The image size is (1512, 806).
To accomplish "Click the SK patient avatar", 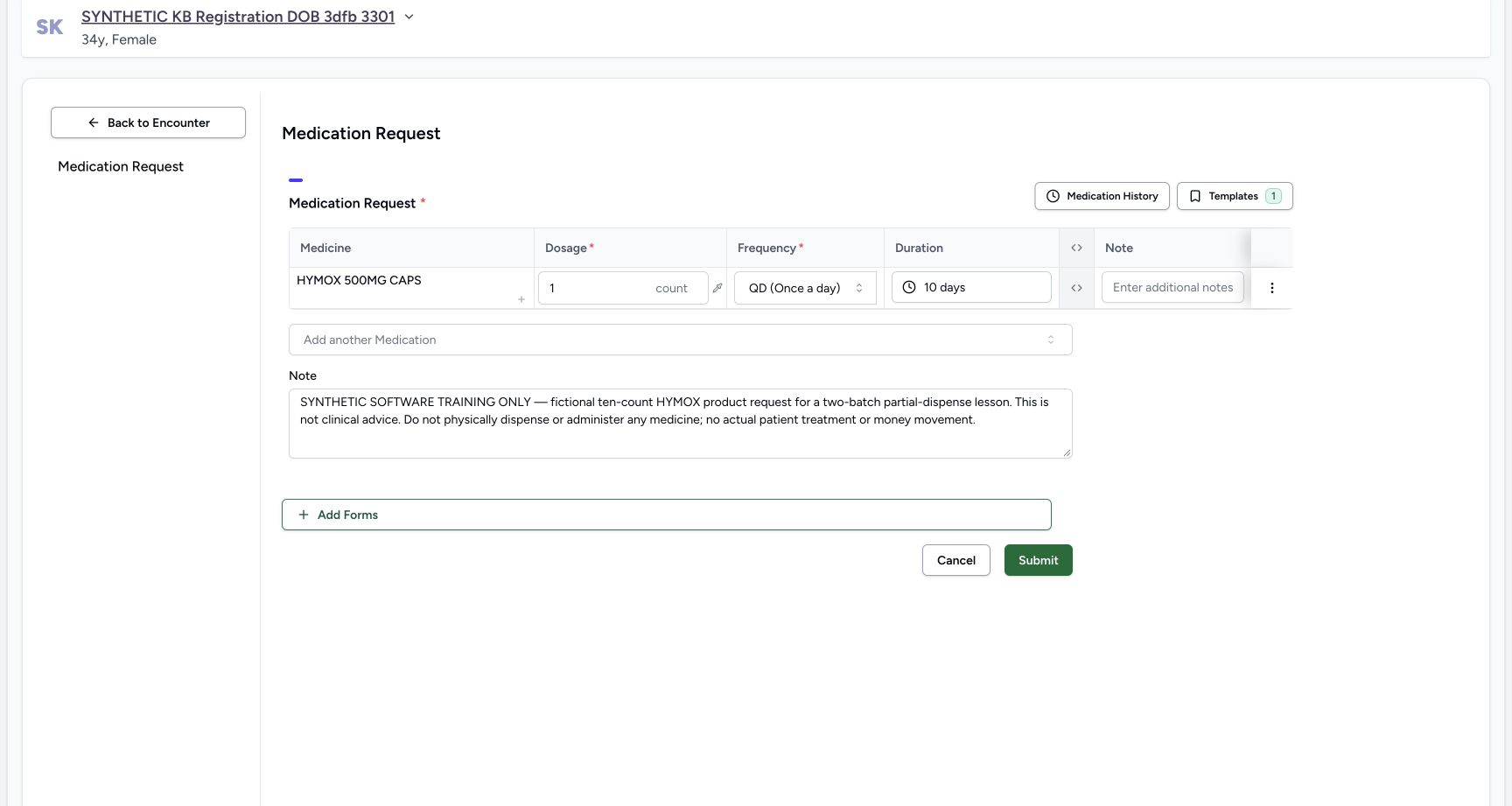I will coord(50,27).
